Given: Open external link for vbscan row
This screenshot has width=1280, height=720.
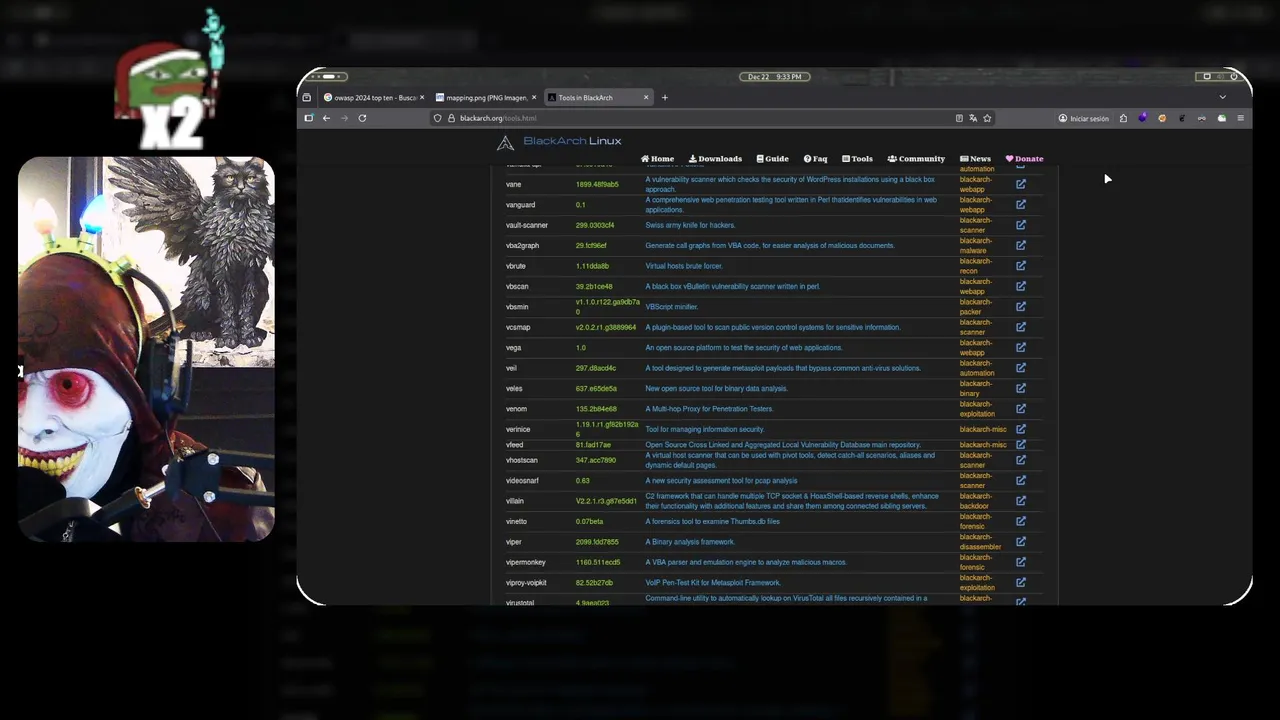Looking at the screenshot, I should (1021, 286).
